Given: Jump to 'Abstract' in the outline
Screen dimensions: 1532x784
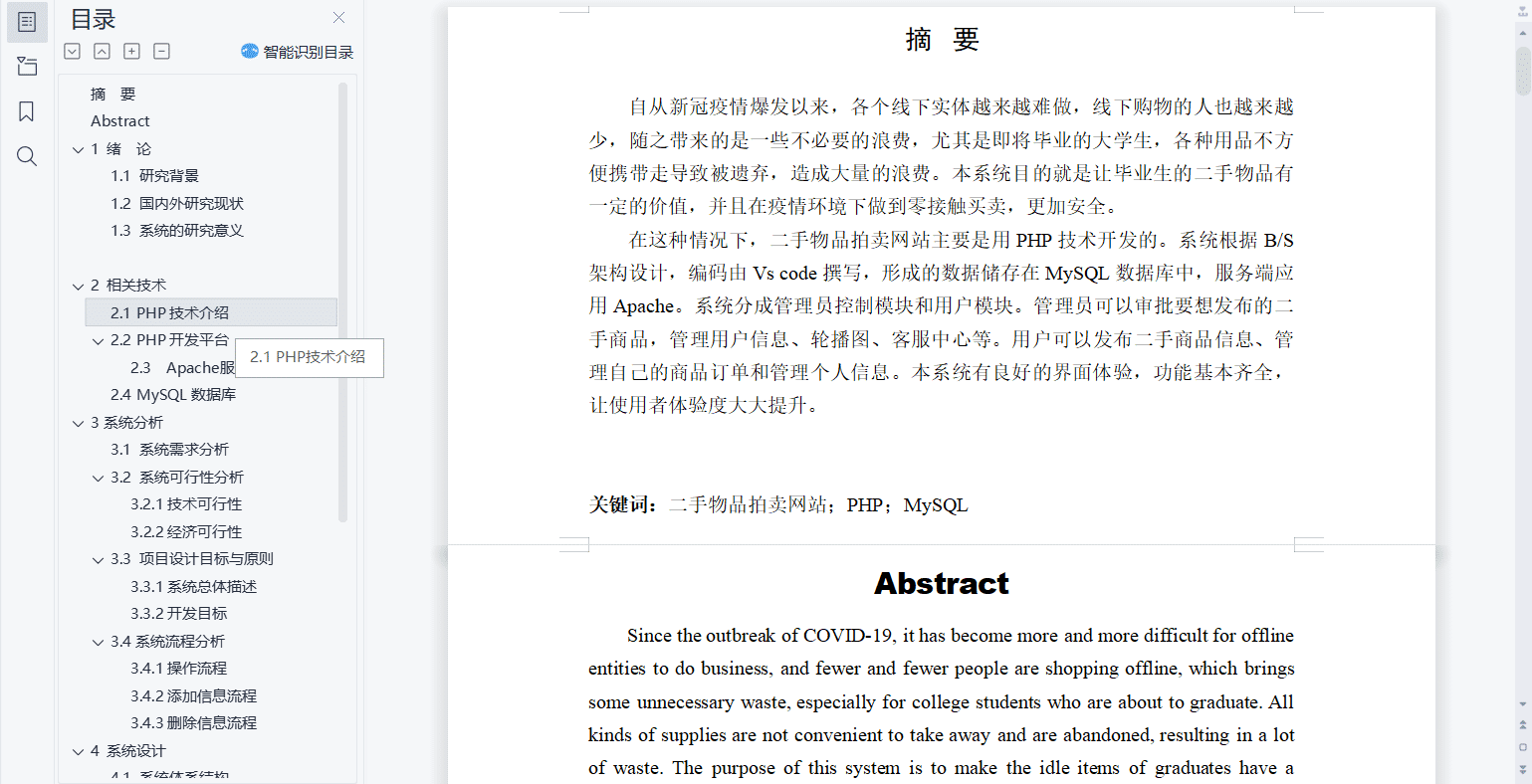Looking at the screenshot, I should [120, 121].
